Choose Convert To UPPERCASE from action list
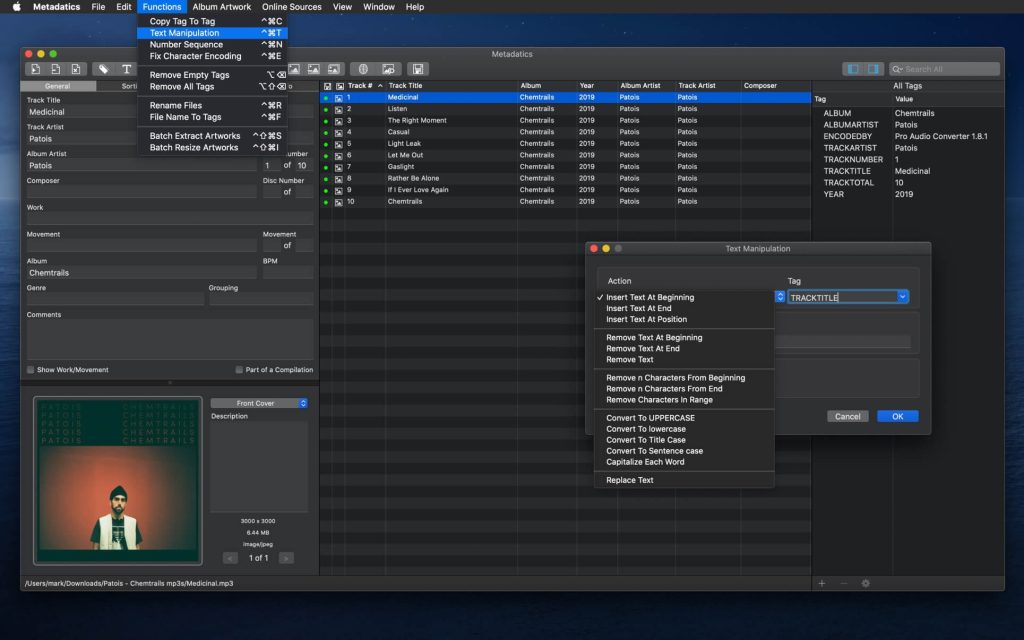 [650, 418]
